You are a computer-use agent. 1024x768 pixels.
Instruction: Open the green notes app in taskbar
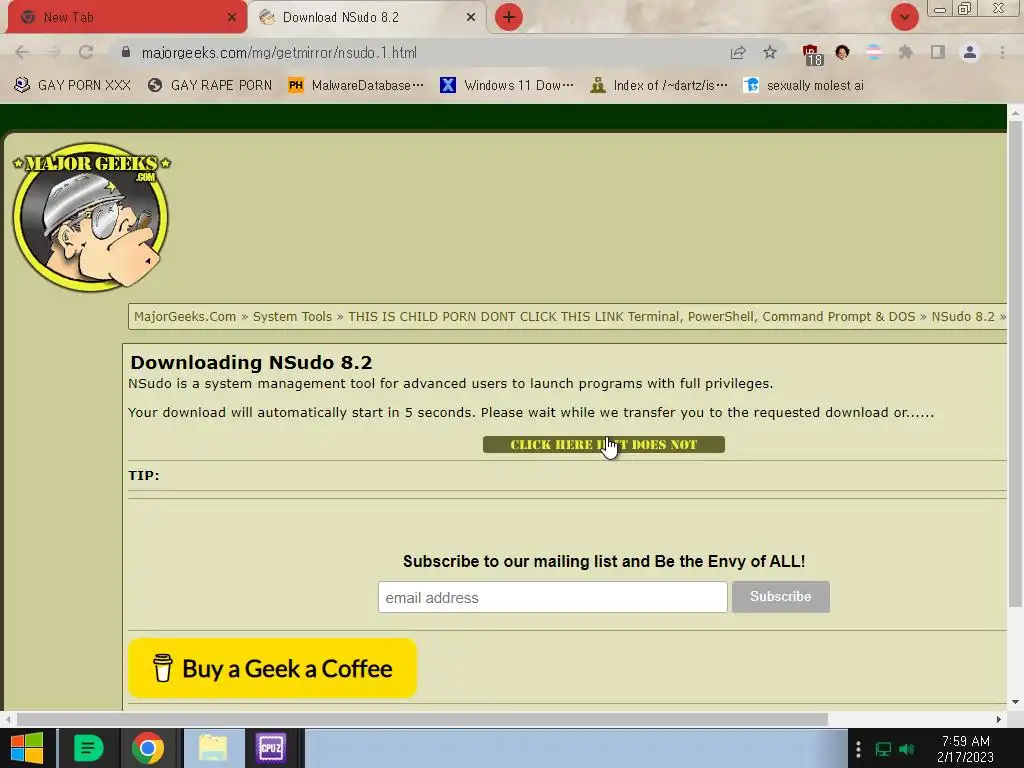(88, 748)
